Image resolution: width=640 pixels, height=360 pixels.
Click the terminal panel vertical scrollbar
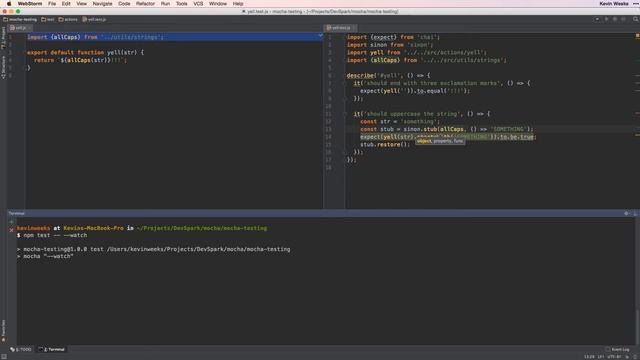[x=637, y=327]
